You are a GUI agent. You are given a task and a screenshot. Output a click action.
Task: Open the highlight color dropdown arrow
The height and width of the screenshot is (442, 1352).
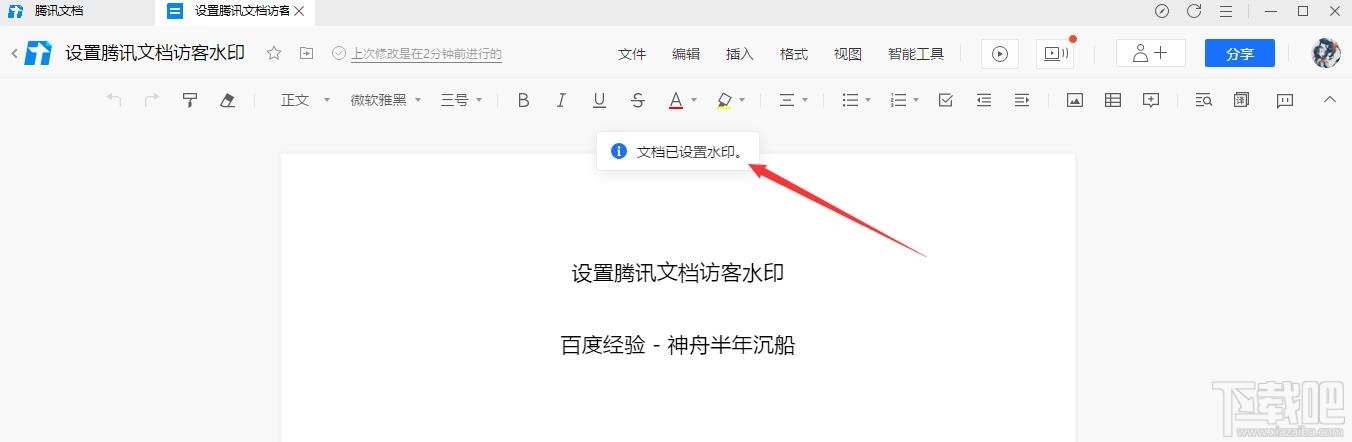742,100
